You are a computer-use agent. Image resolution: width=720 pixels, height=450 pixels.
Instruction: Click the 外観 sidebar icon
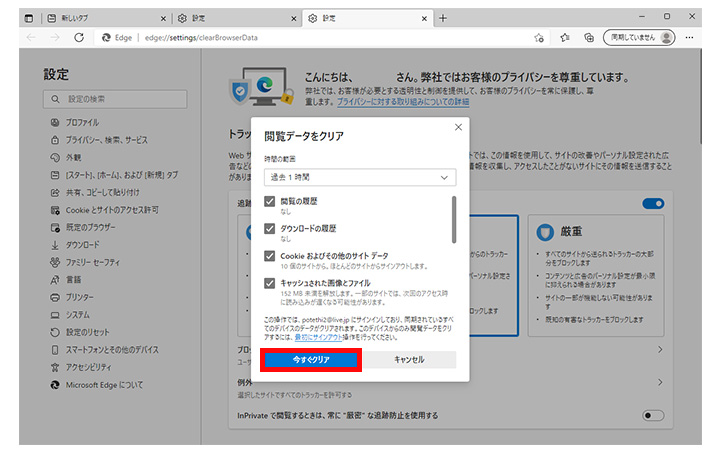(x=55, y=158)
